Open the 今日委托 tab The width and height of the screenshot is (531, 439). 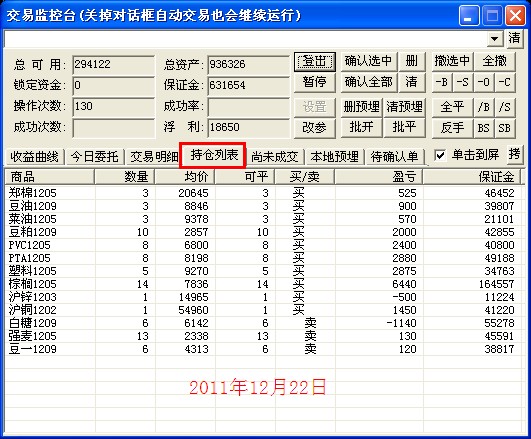point(95,157)
